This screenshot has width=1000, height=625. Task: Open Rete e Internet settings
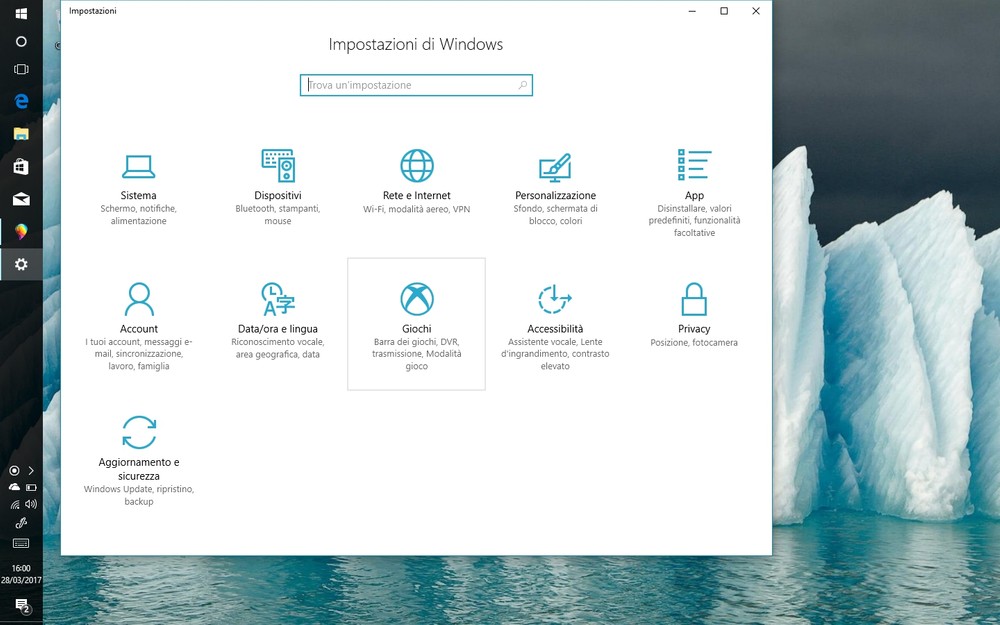pyautogui.click(x=416, y=189)
